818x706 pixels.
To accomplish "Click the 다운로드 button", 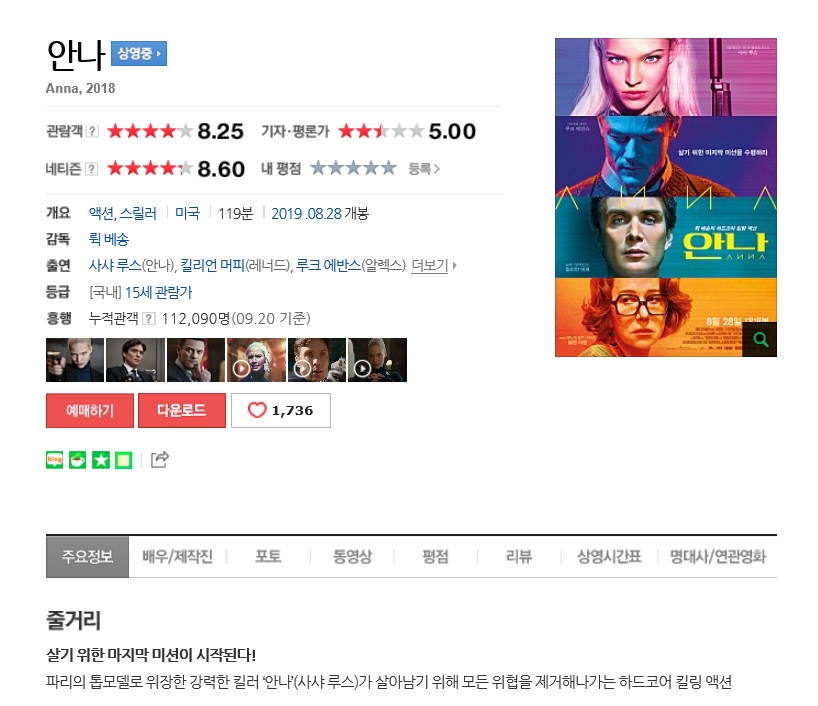I will pos(182,411).
